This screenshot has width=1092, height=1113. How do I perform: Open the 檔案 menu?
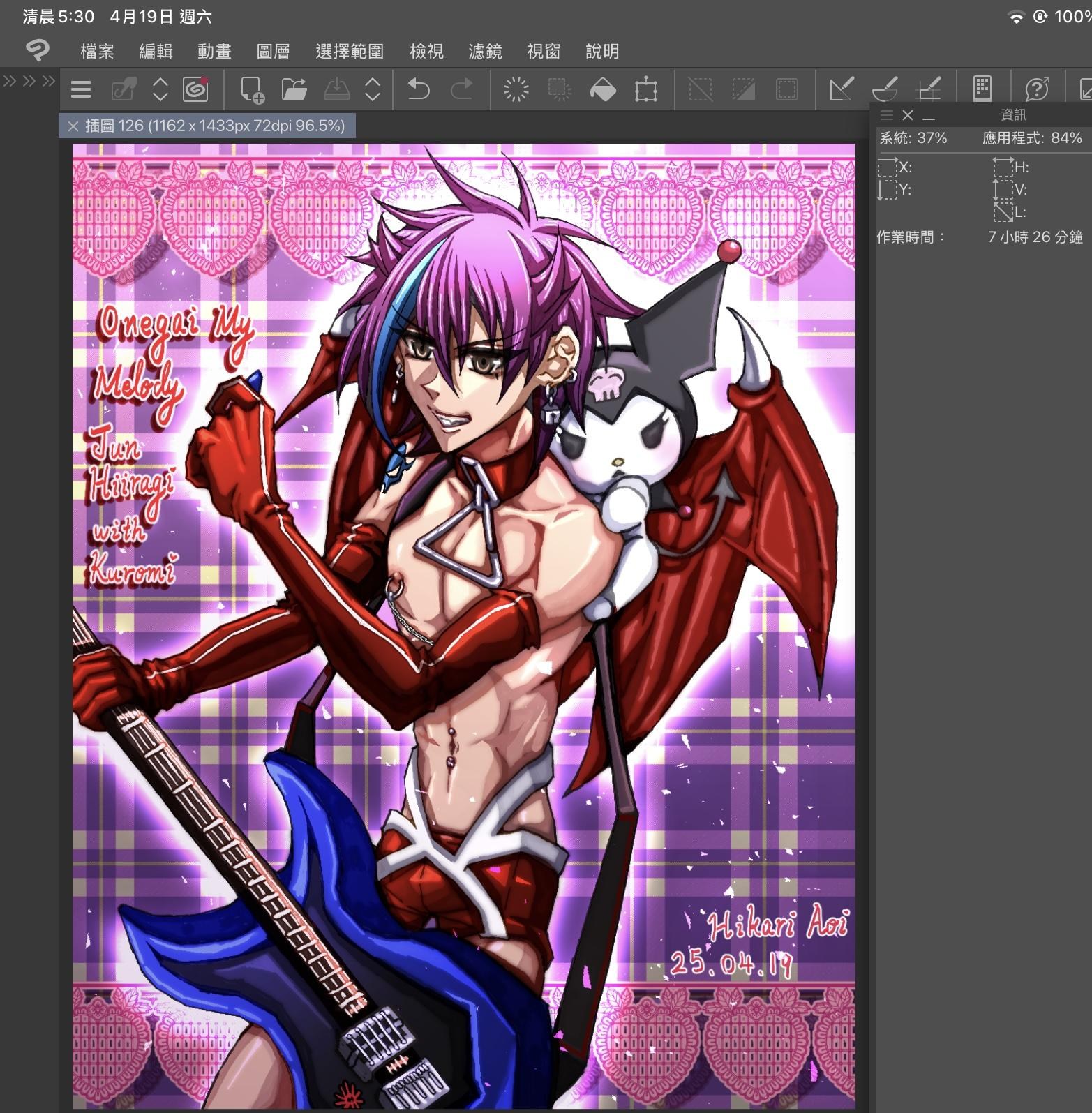[x=97, y=51]
